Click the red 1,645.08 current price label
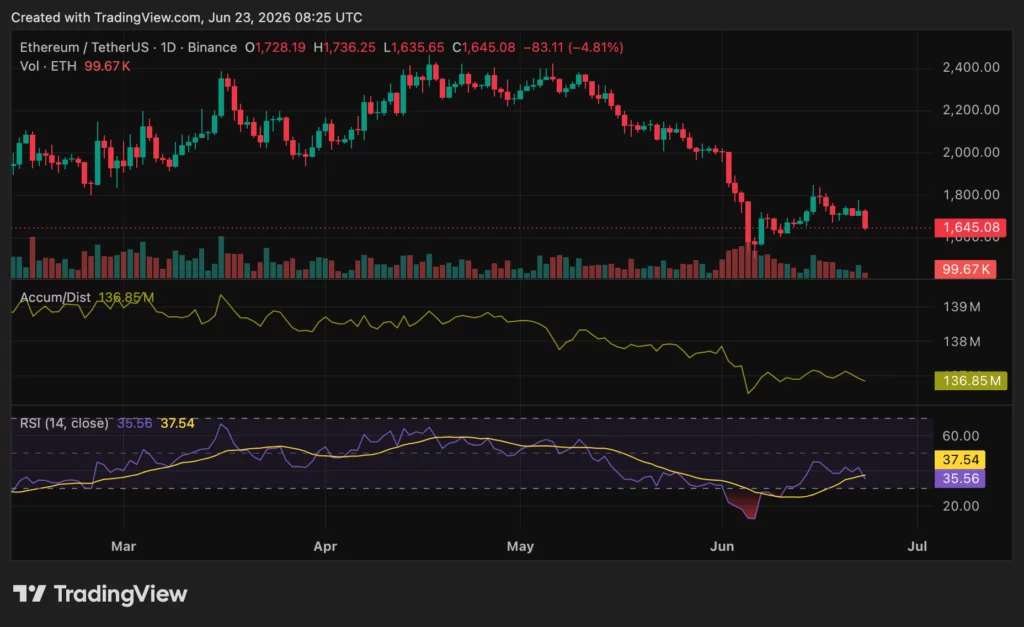Image resolution: width=1024 pixels, height=627 pixels. pos(970,227)
